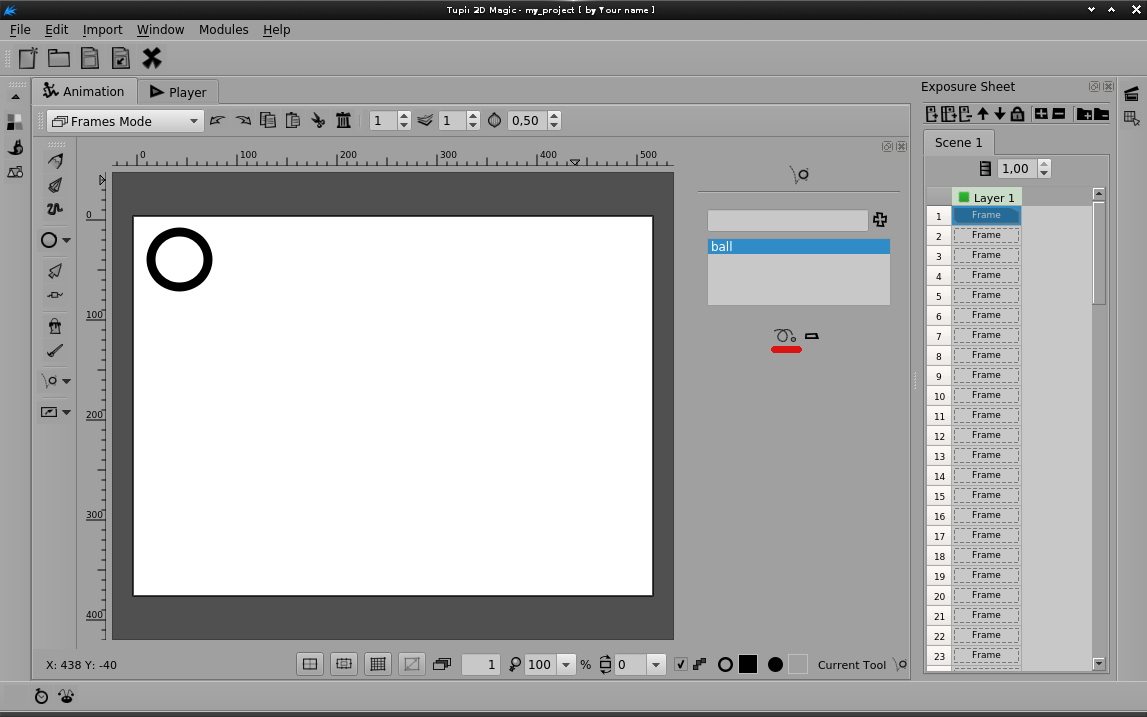Open the Modules menu
1147x717 pixels.
pos(223,29)
